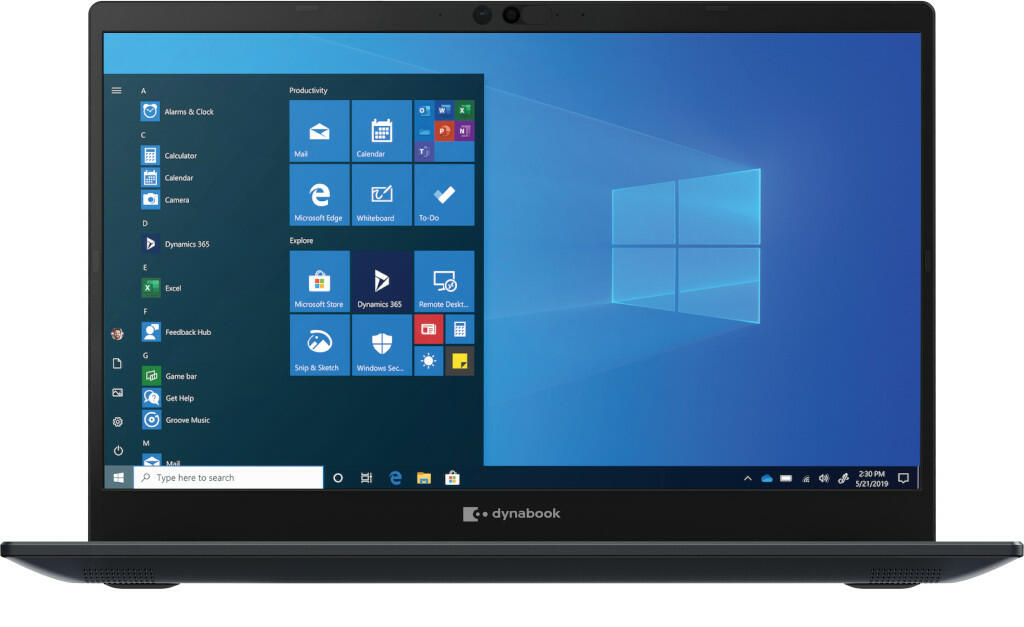This screenshot has width=1024, height=627.
Task: Open OneNote in the Office tile folder
Action: coord(464,131)
